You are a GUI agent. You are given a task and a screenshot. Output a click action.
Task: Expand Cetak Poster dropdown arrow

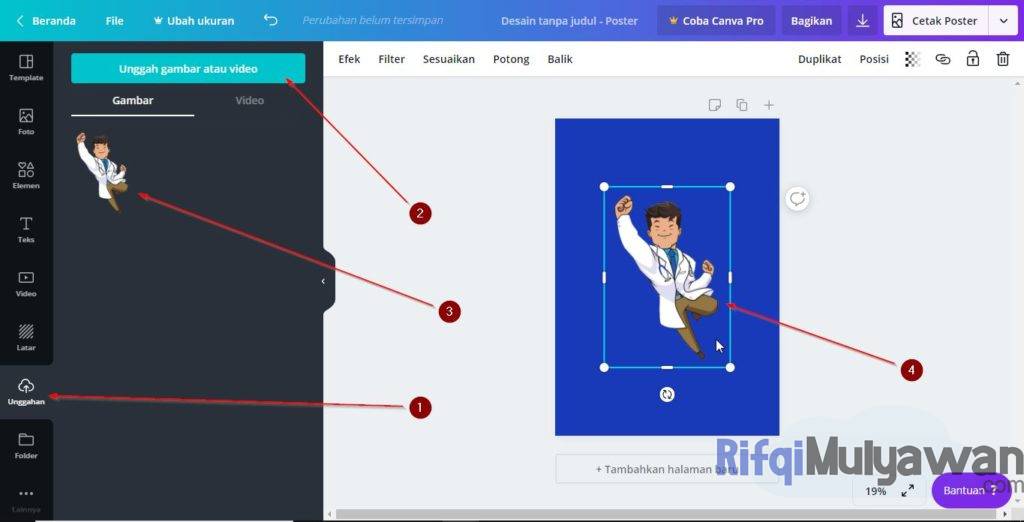(x=1003, y=21)
